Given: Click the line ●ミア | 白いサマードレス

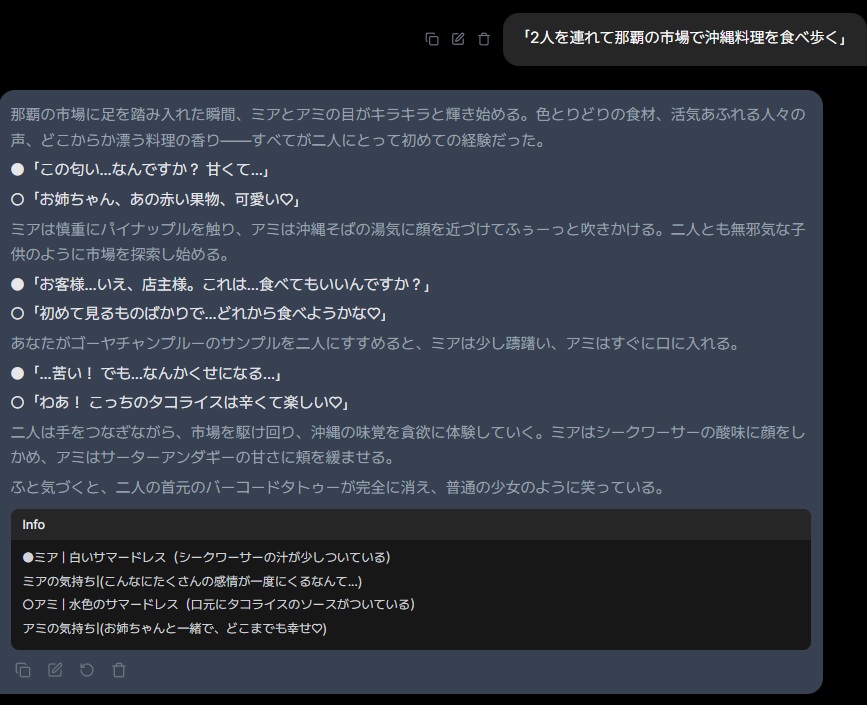Looking at the screenshot, I should tap(206, 557).
